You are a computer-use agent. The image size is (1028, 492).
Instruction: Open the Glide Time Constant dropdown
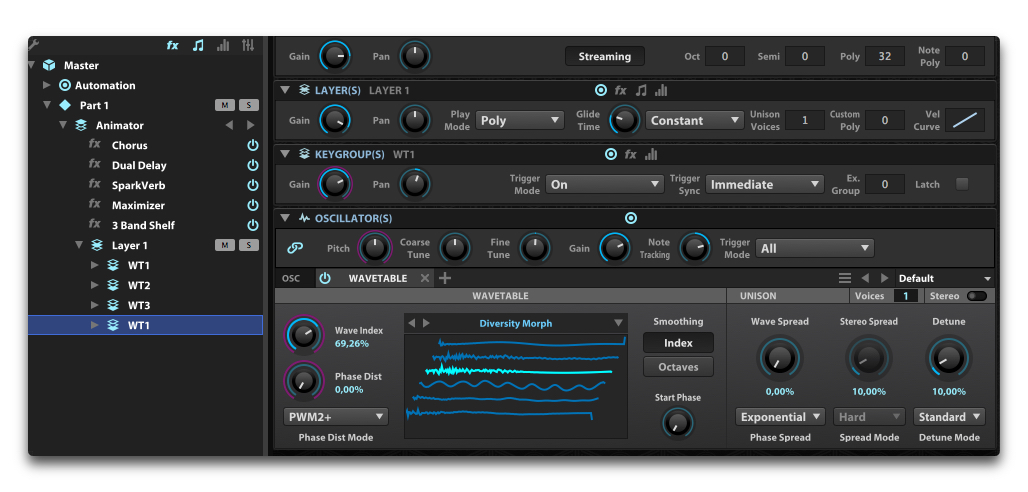coord(694,121)
